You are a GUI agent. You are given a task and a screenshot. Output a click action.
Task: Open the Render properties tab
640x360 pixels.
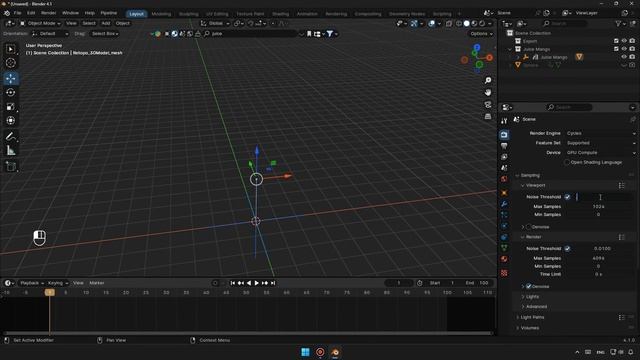[x=504, y=135]
